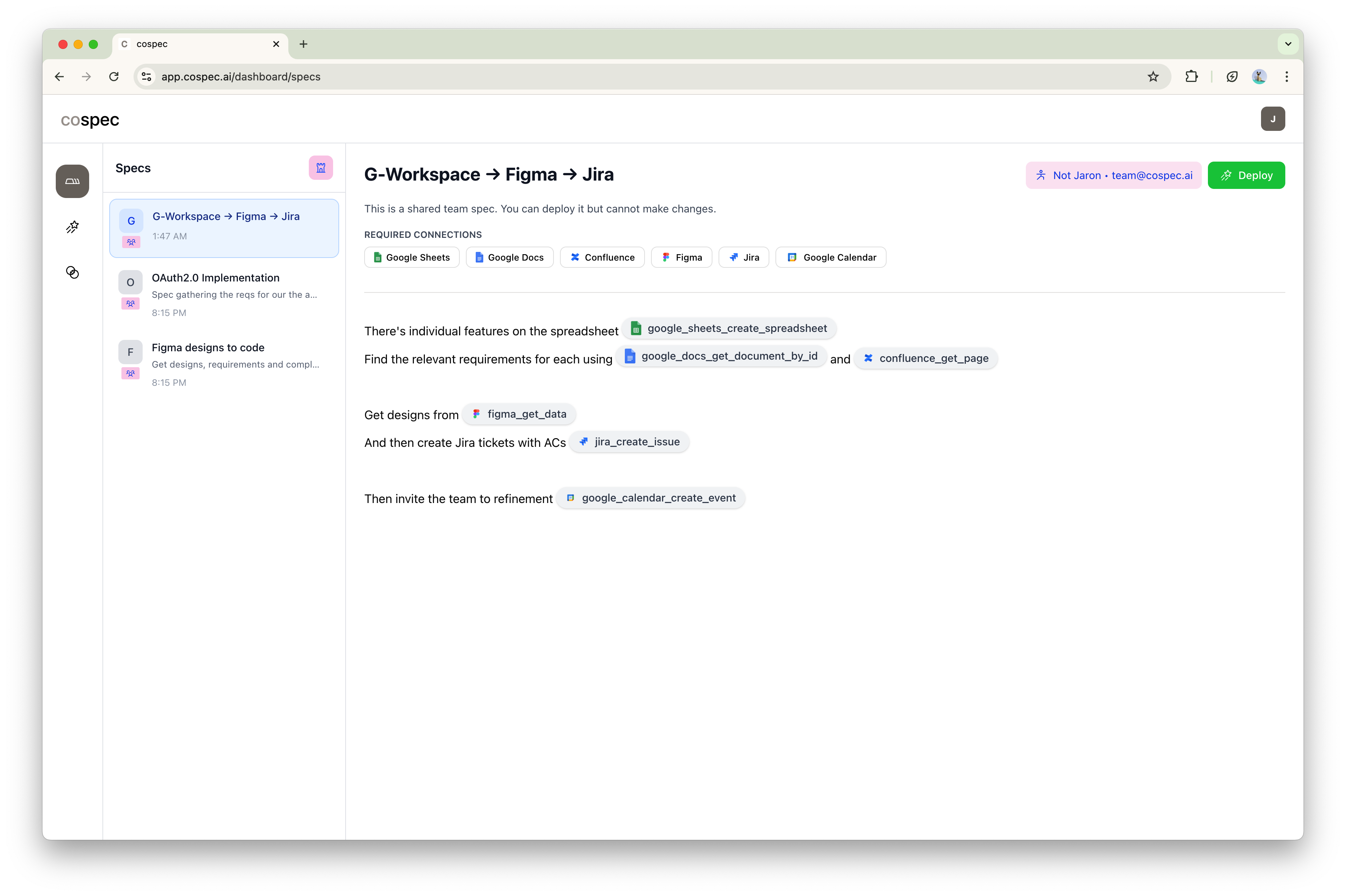The image size is (1346, 896).
Task: Click the 1:47 AM timestamp of the first spec
Action: [170, 236]
